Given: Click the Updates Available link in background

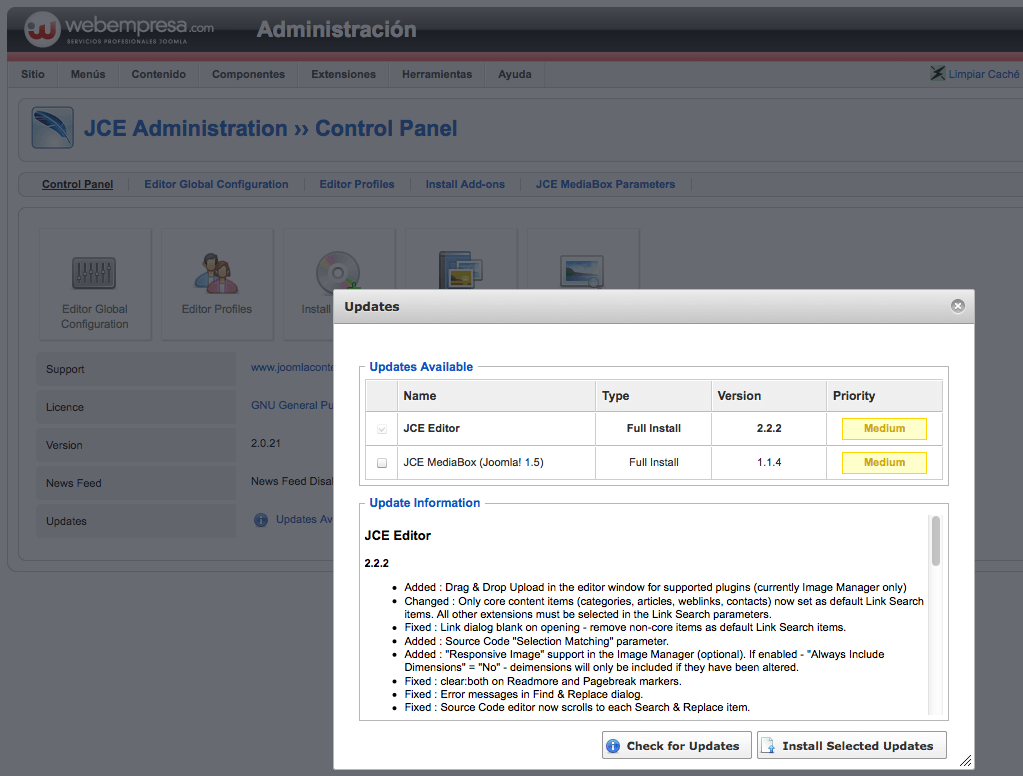Looking at the screenshot, I should tap(304, 520).
